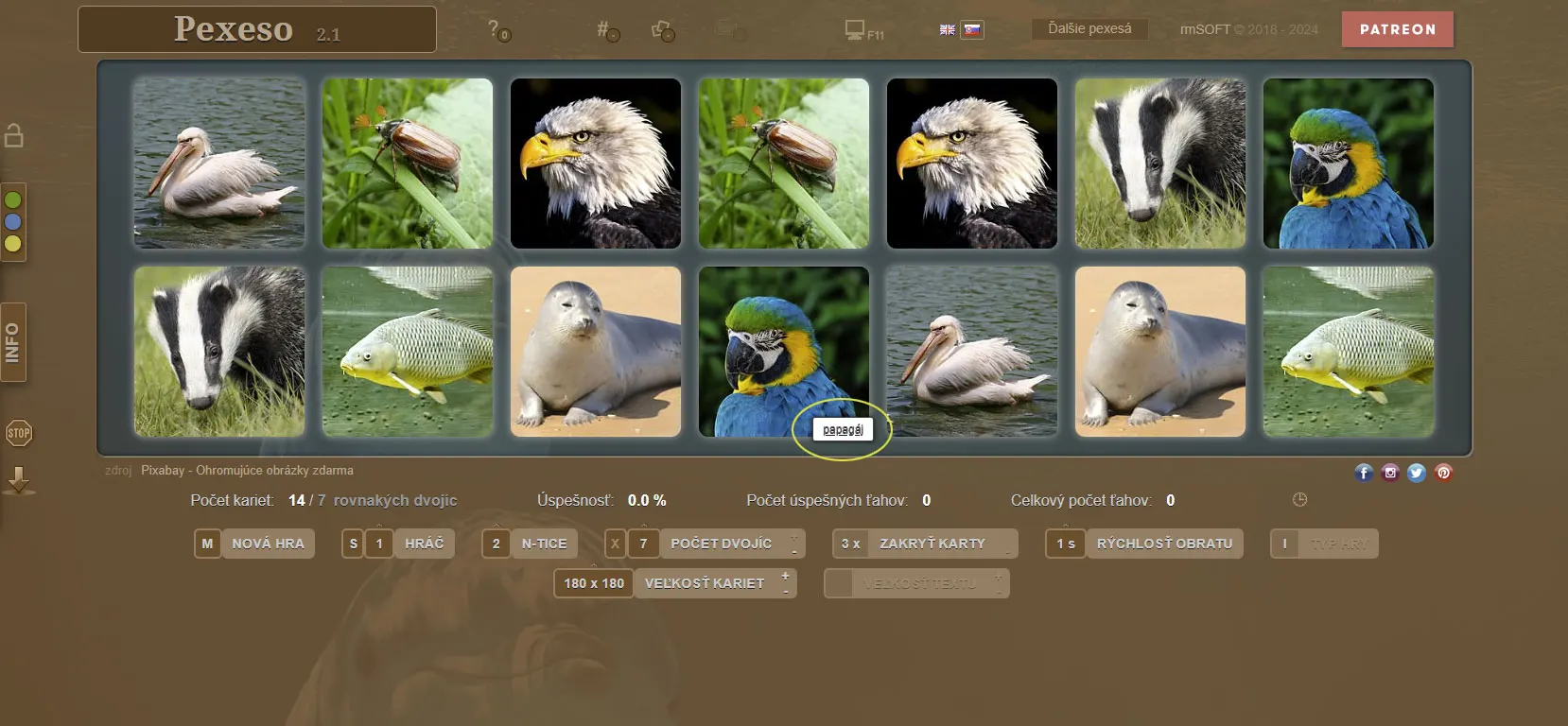Image resolution: width=1568 pixels, height=726 pixels.
Task: Open the Facebook share icon
Action: click(x=1363, y=473)
